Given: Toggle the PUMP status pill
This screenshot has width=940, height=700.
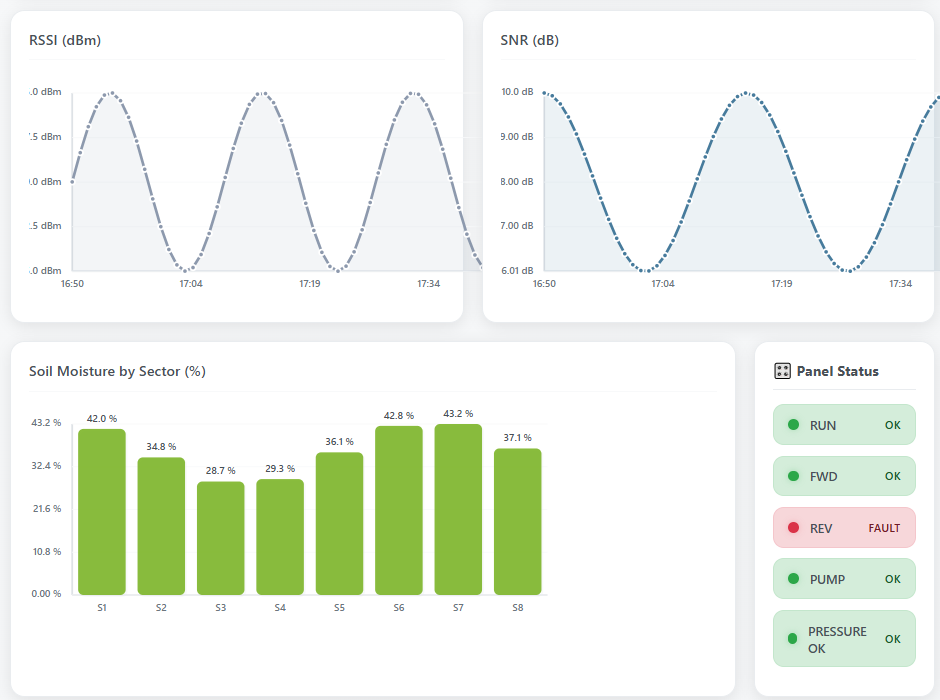Looking at the screenshot, I should coord(844,578).
